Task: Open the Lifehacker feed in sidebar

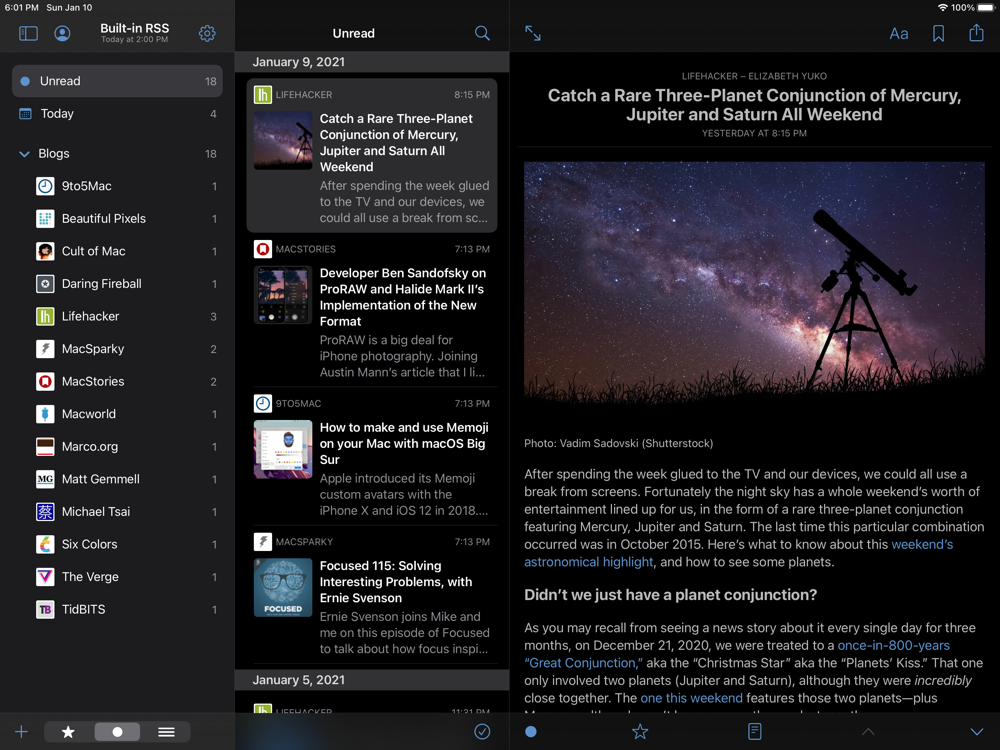Action: click(126, 316)
